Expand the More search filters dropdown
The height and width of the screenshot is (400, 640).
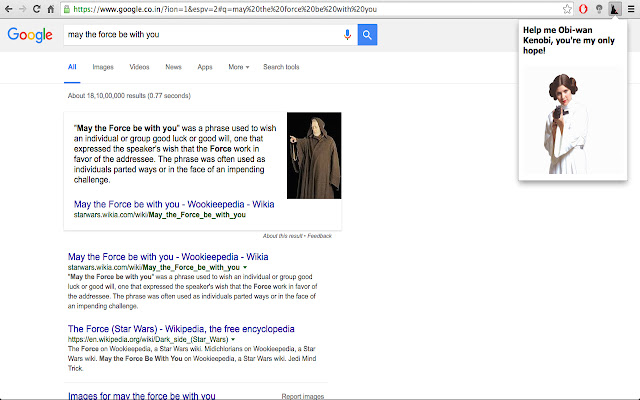[239, 67]
